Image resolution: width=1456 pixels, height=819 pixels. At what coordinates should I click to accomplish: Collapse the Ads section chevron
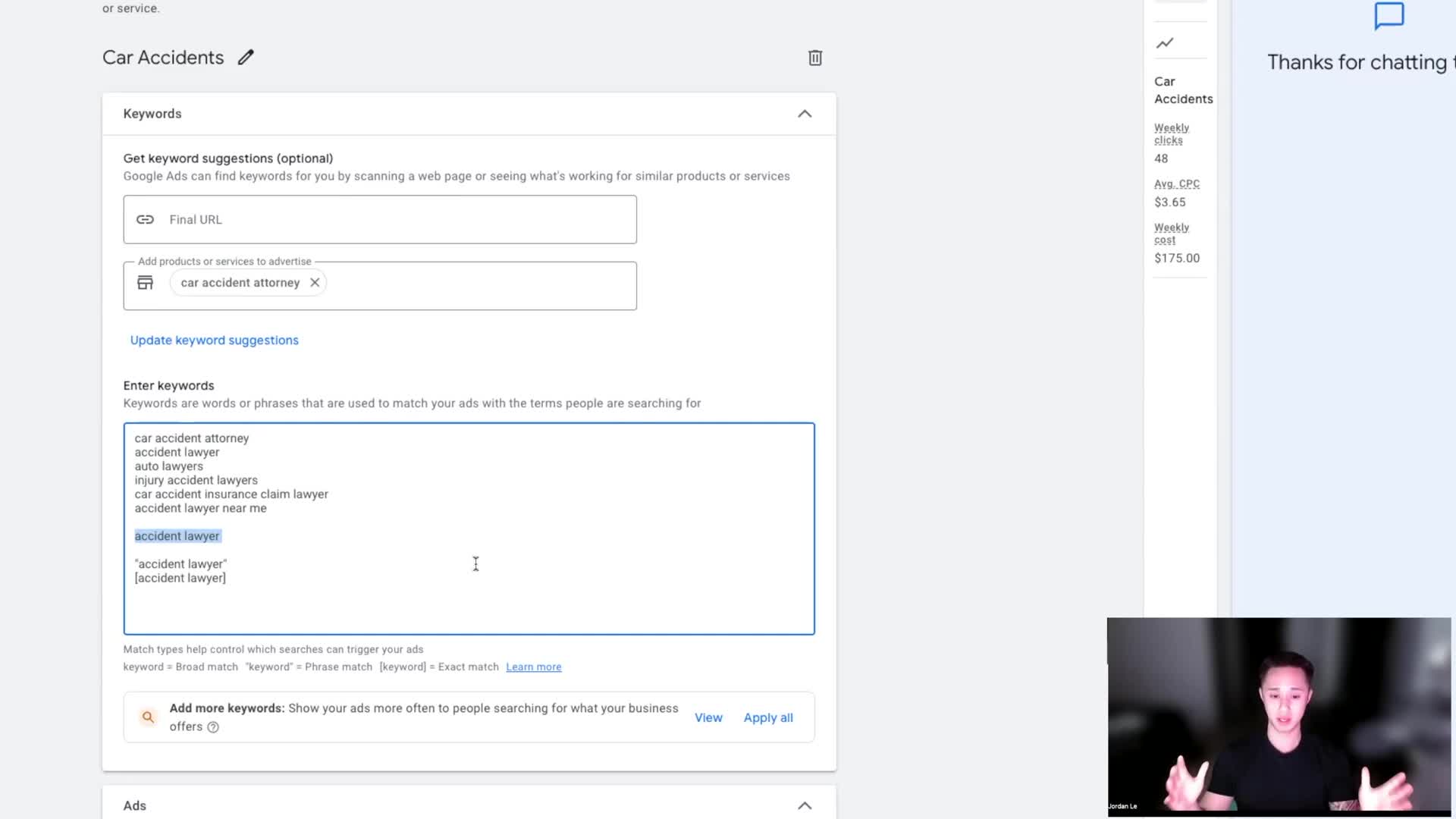805,805
